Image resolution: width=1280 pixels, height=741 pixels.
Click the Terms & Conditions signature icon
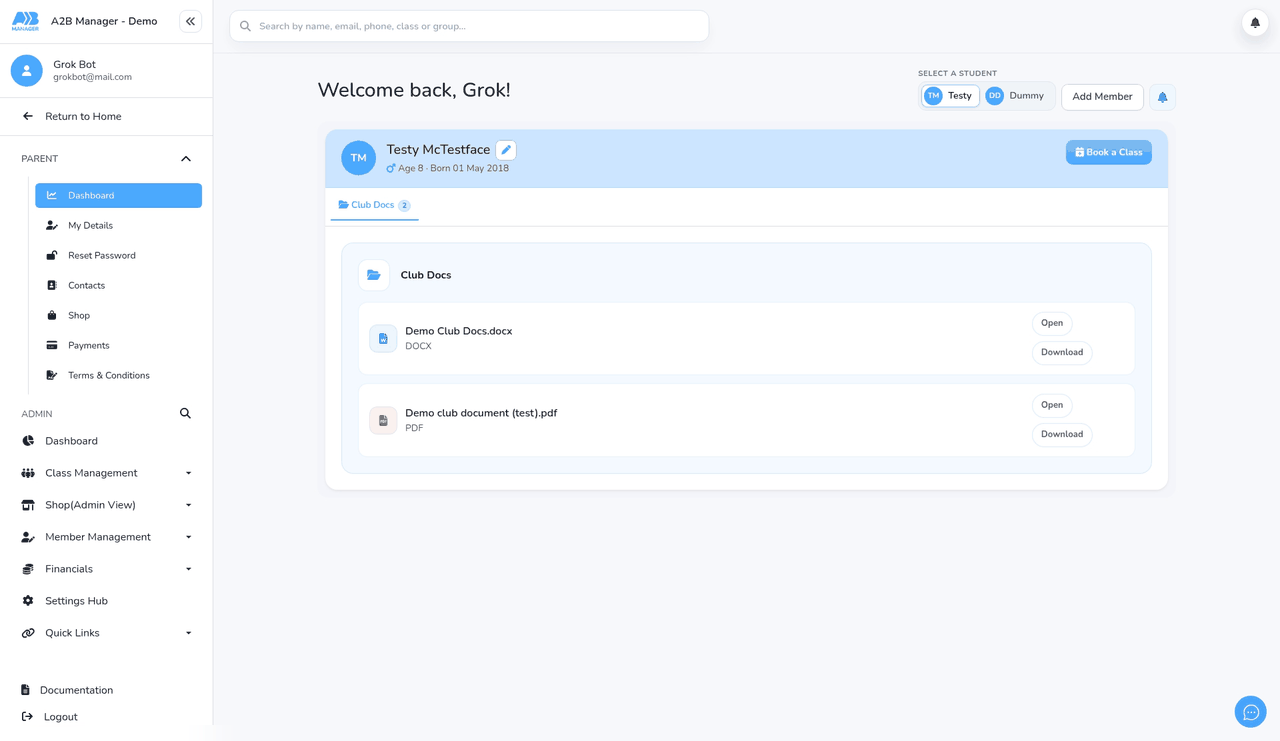click(52, 375)
